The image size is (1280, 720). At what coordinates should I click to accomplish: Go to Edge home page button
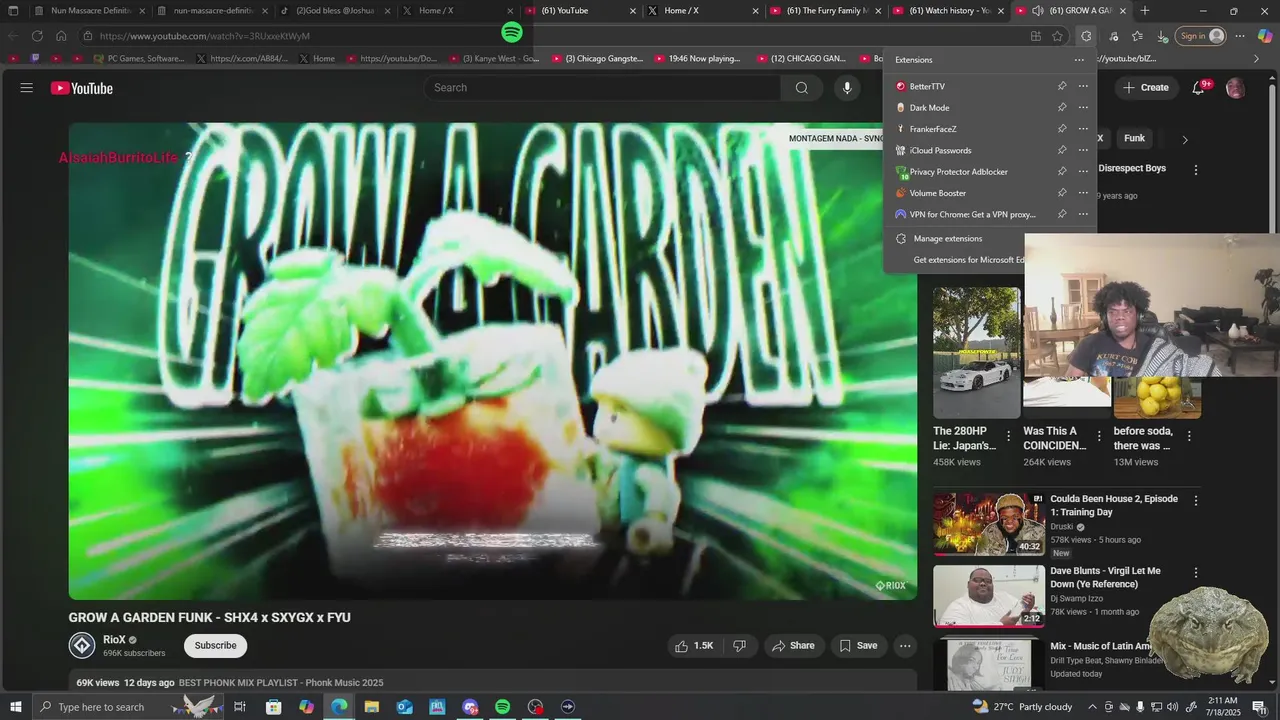tap(61, 36)
